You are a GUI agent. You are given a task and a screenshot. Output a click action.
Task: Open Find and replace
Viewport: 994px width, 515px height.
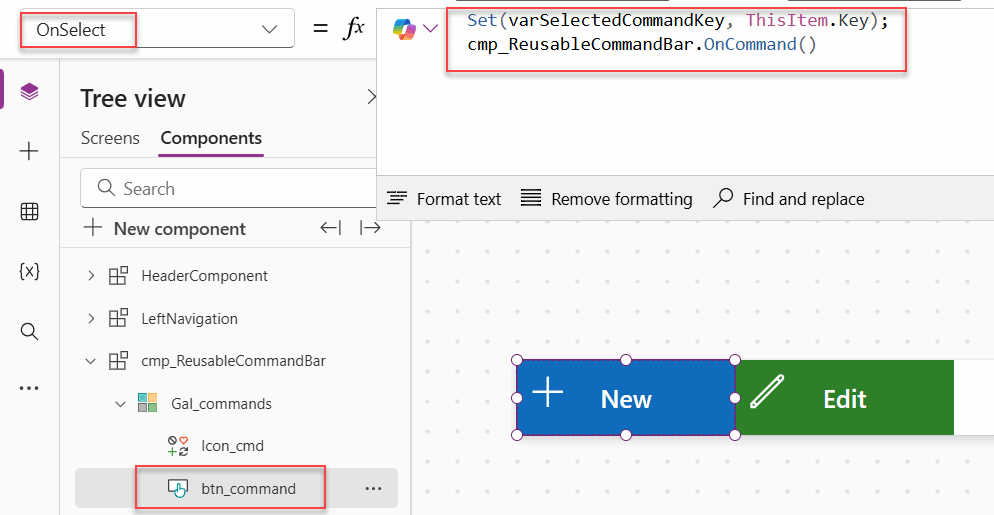click(x=789, y=199)
